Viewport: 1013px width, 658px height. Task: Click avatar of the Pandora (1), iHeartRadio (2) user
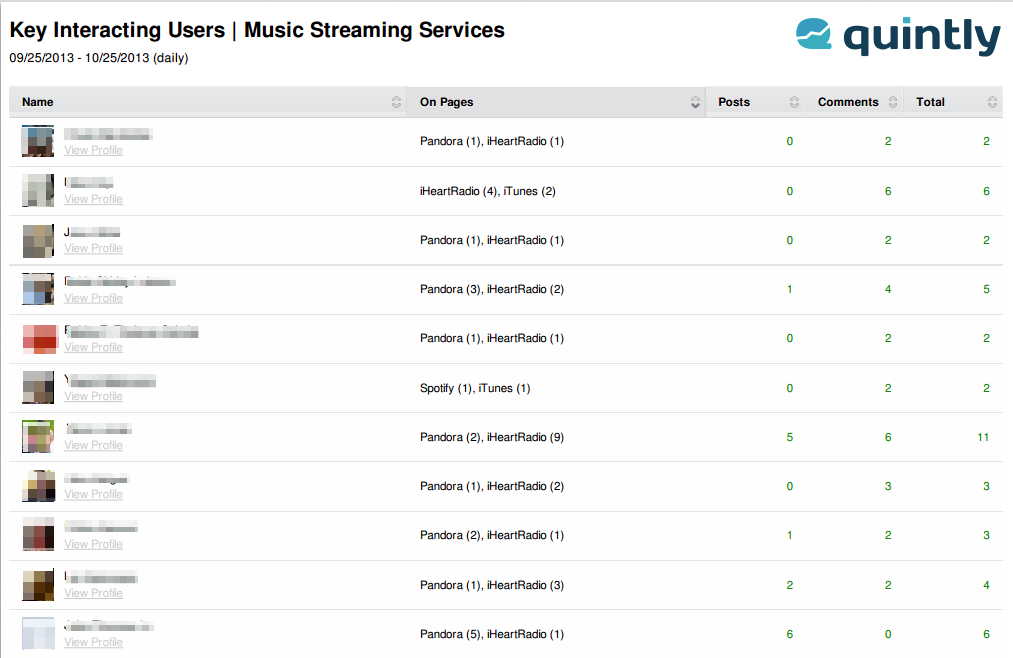click(x=38, y=486)
